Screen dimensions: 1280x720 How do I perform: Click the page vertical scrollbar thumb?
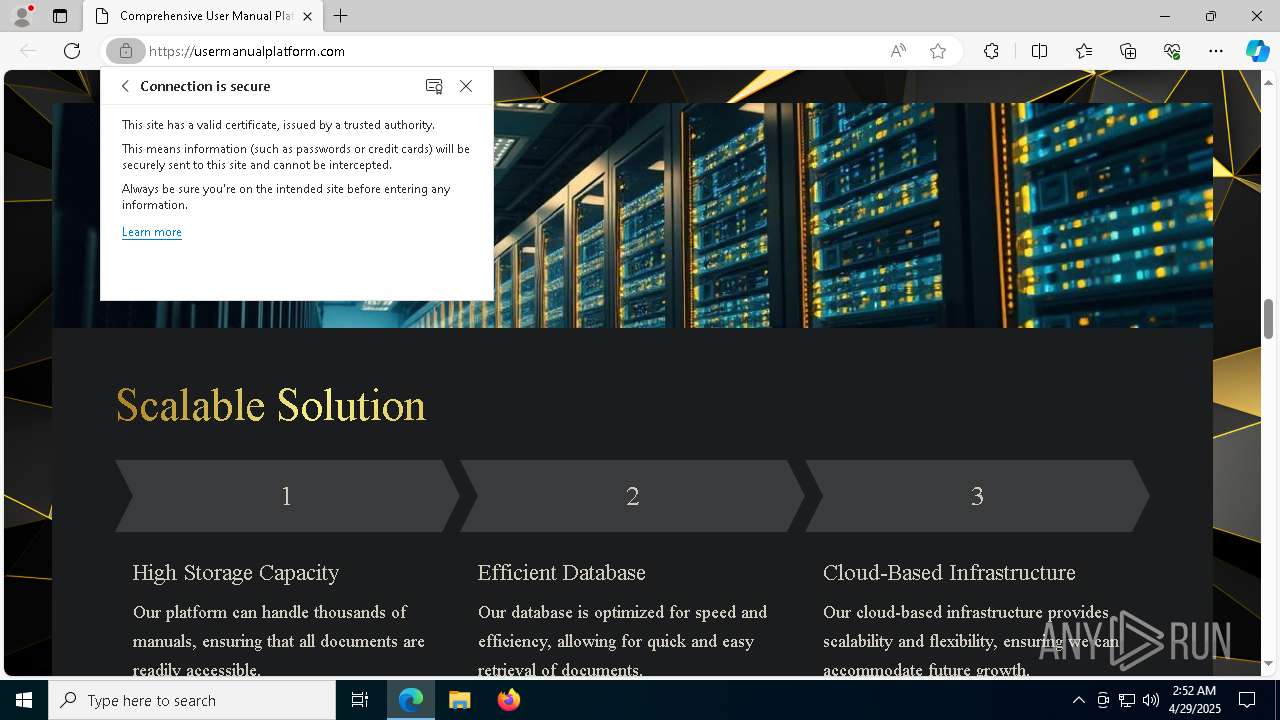click(1268, 319)
